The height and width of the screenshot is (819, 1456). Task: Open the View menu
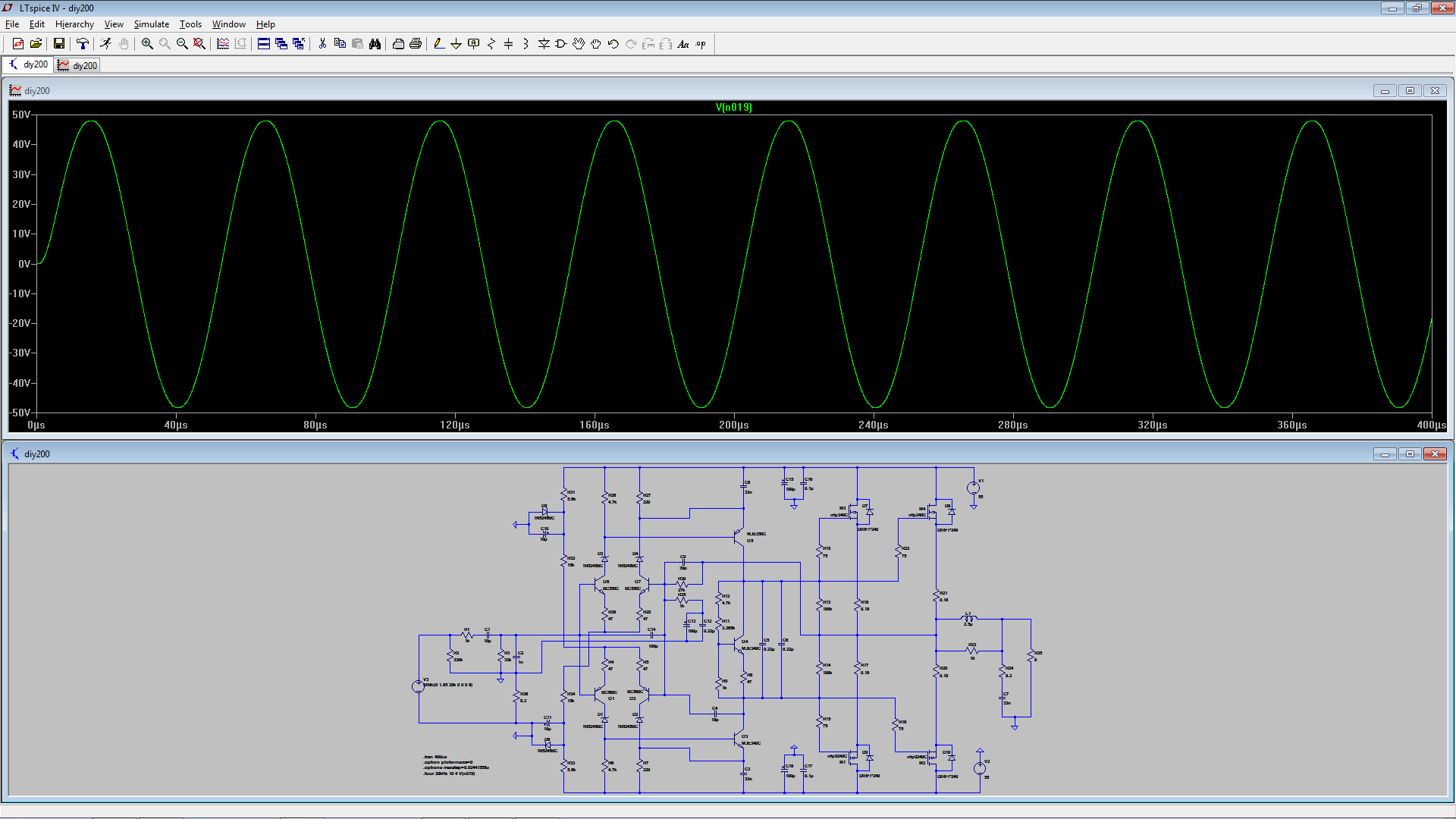(114, 24)
